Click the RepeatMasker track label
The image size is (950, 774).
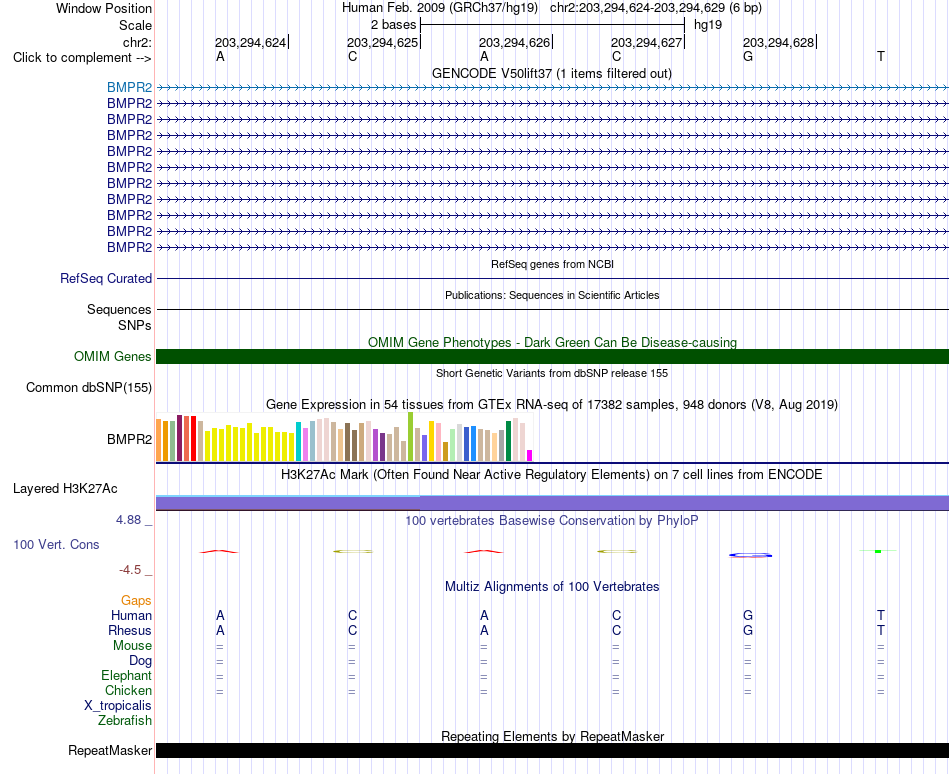[110, 750]
